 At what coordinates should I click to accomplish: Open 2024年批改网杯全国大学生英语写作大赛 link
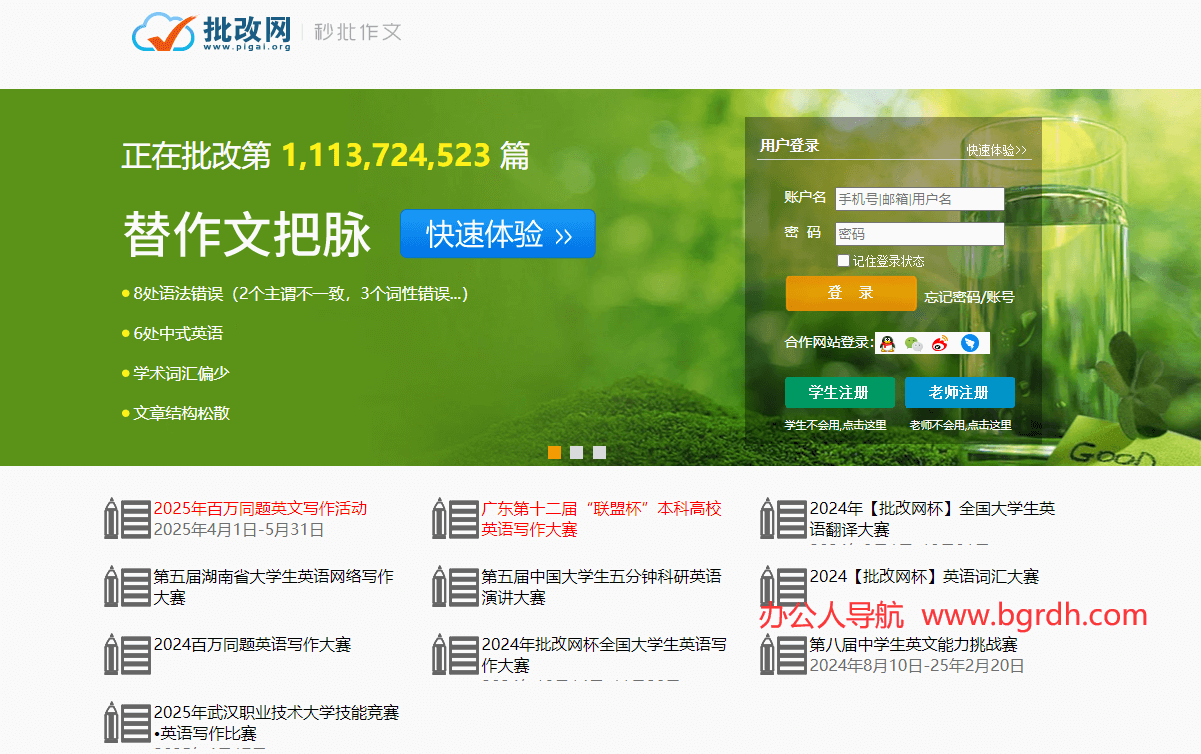coord(604,655)
